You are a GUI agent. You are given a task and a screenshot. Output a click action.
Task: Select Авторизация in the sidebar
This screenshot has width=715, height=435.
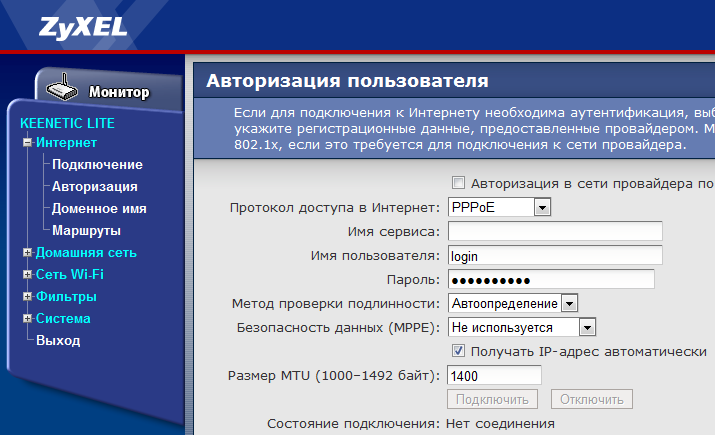(x=95, y=187)
